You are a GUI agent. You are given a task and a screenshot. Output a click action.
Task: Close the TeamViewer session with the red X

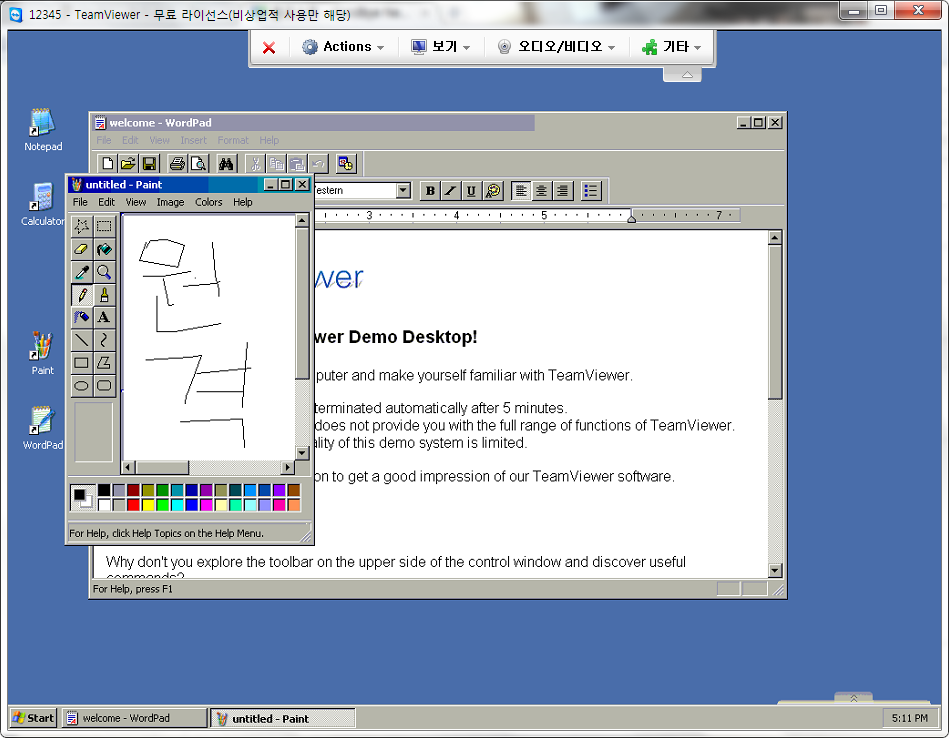[x=269, y=47]
